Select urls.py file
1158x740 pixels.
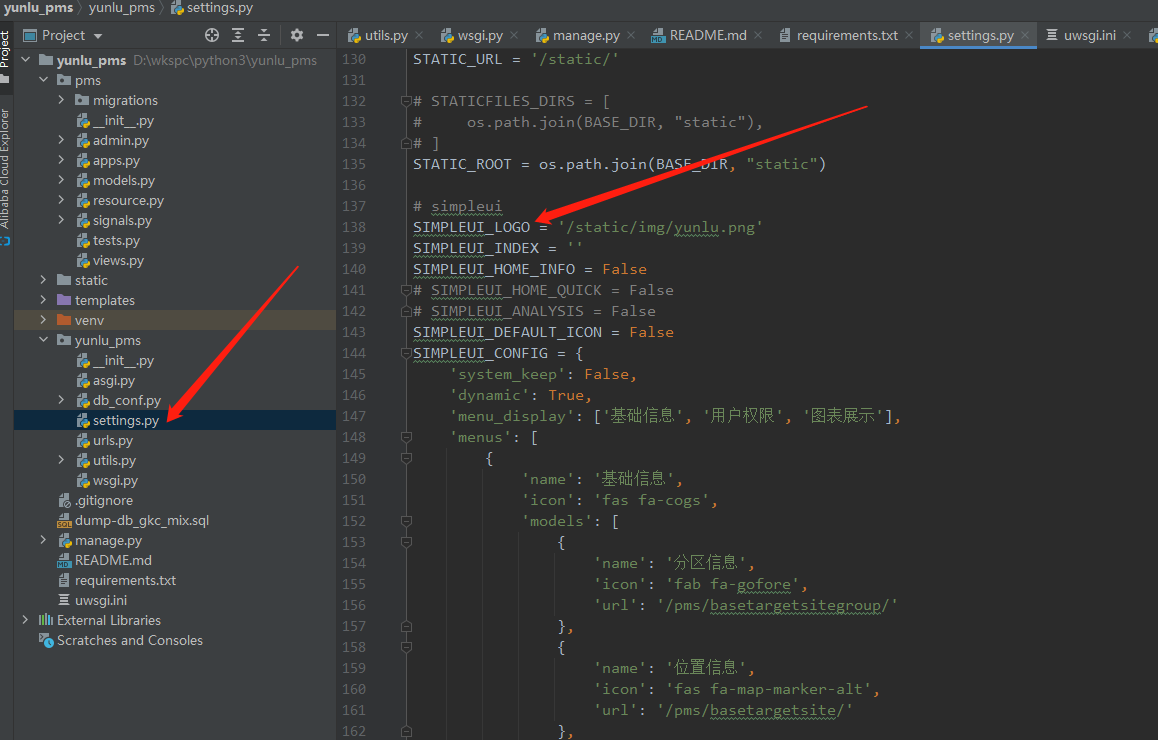pos(113,440)
